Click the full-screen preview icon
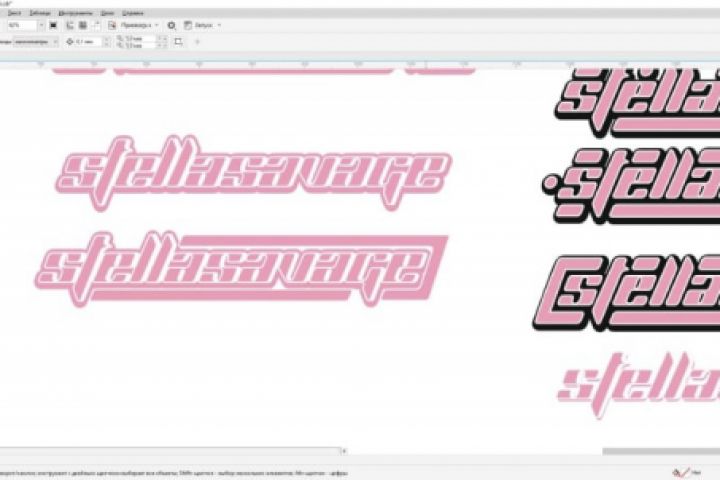Viewport: 720px width, 480px height. [x=53, y=25]
